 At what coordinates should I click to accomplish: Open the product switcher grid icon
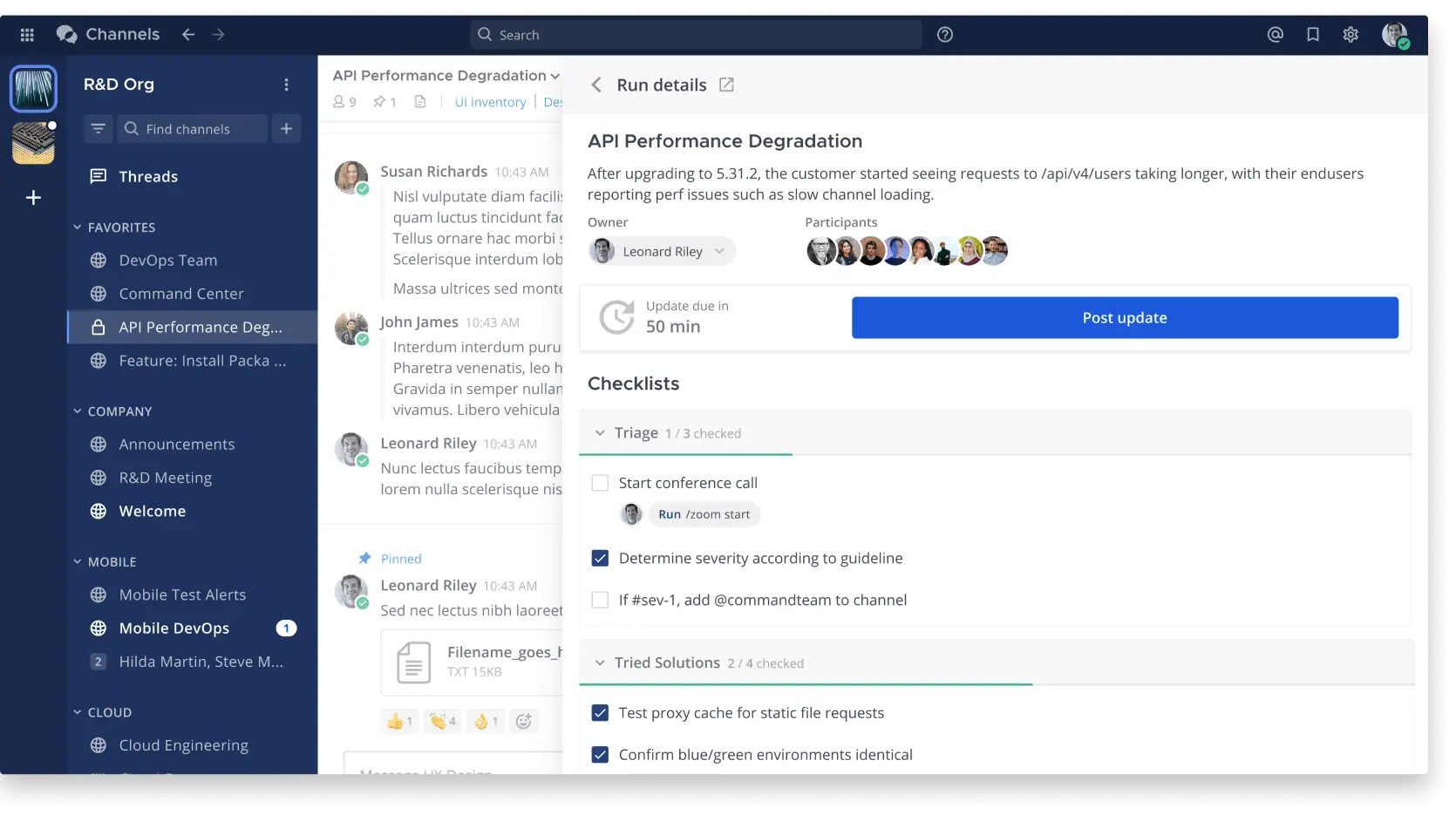pyautogui.click(x=27, y=35)
